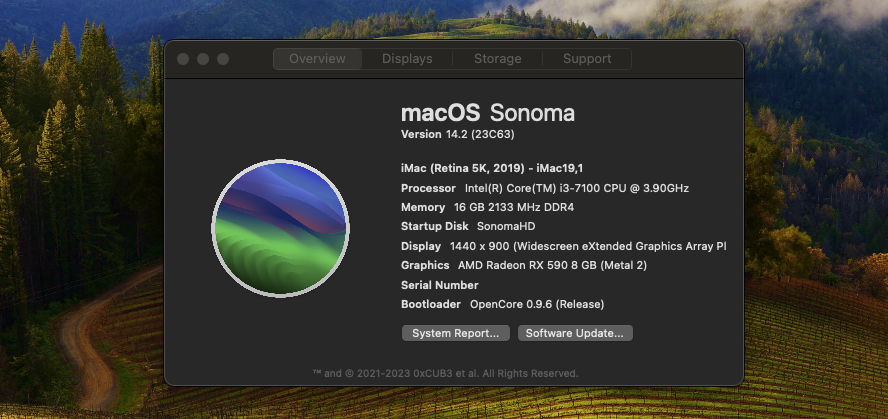This screenshot has height=419, width=888.
Task: Minimize the About window
Action: (x=203, y=59)
